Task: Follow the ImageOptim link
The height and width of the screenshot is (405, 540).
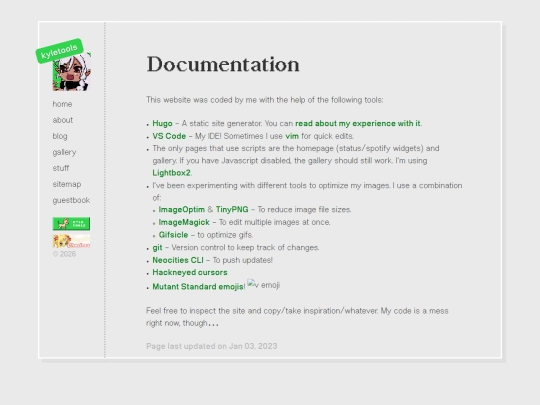Action: (181, 209)
